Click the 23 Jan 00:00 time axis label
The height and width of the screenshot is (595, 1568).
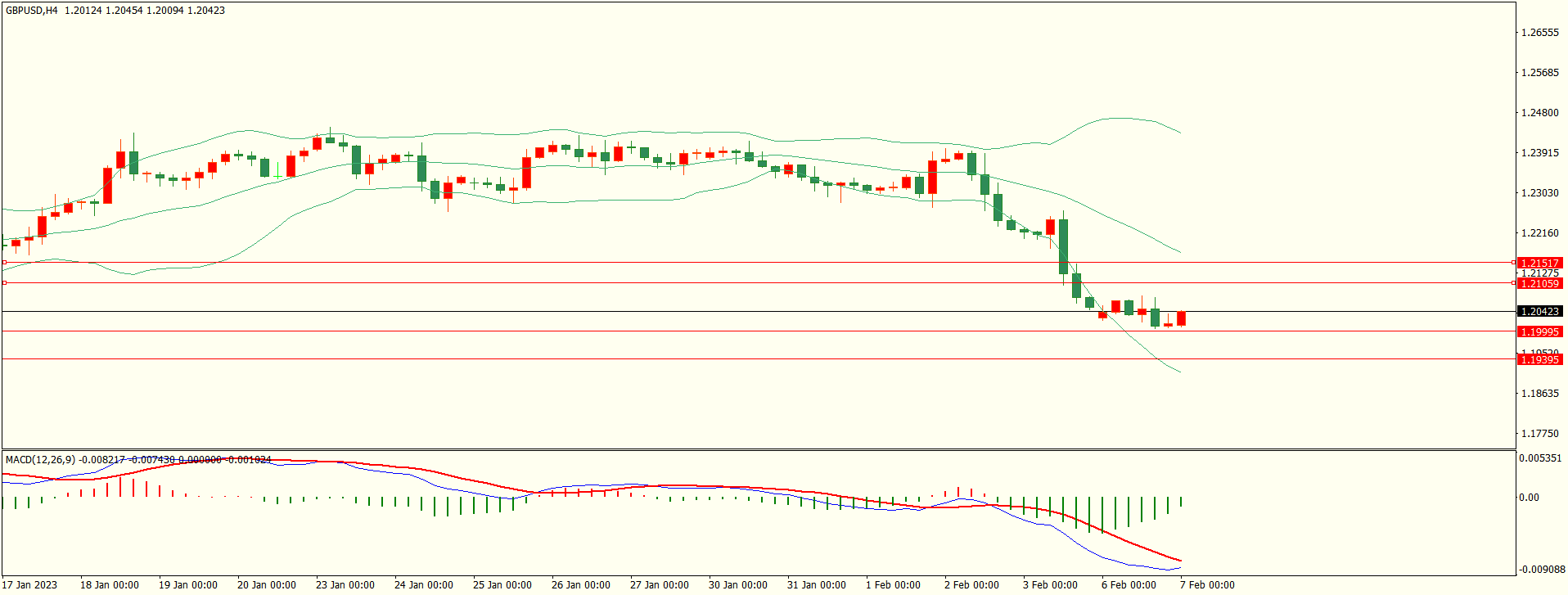[345, 584]
